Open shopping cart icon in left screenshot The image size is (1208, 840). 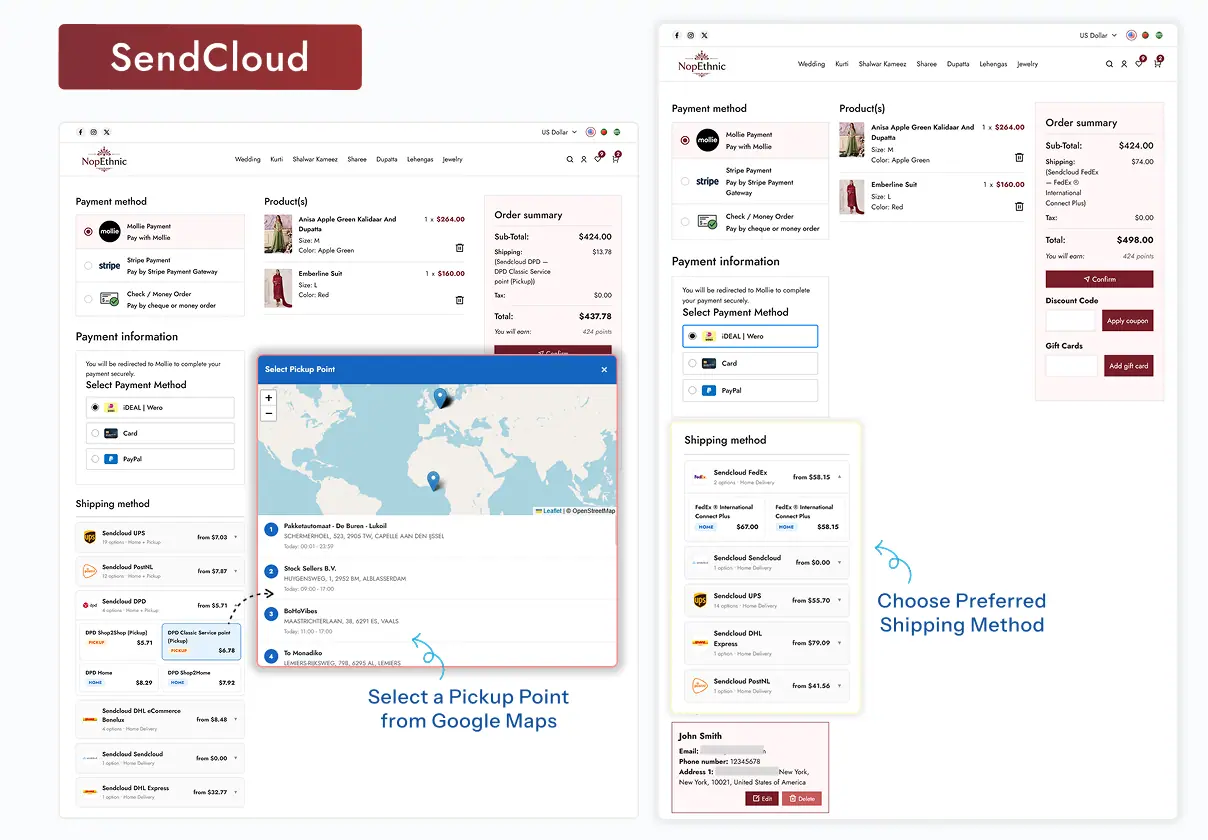coord(615,159)
